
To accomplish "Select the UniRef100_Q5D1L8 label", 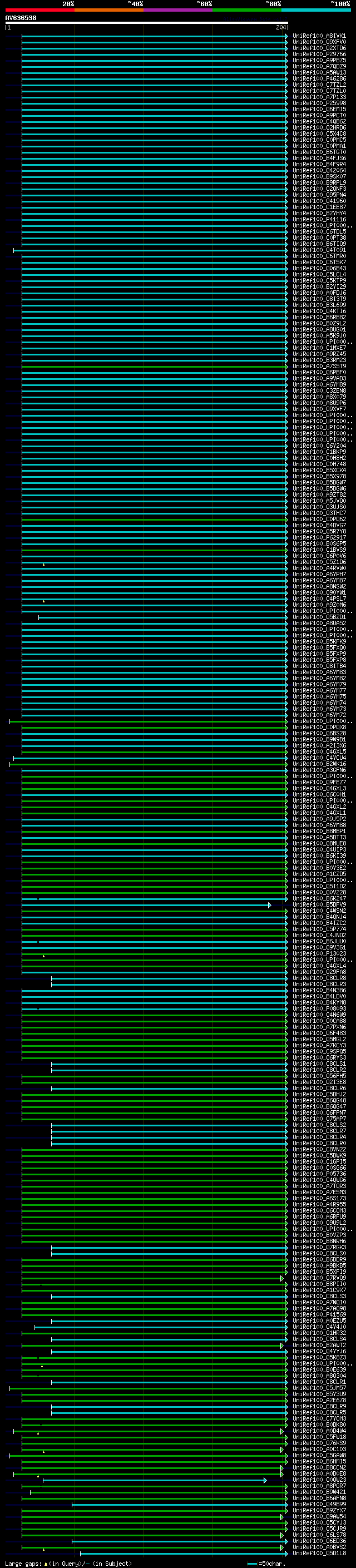I will [x=319, y=1553].
